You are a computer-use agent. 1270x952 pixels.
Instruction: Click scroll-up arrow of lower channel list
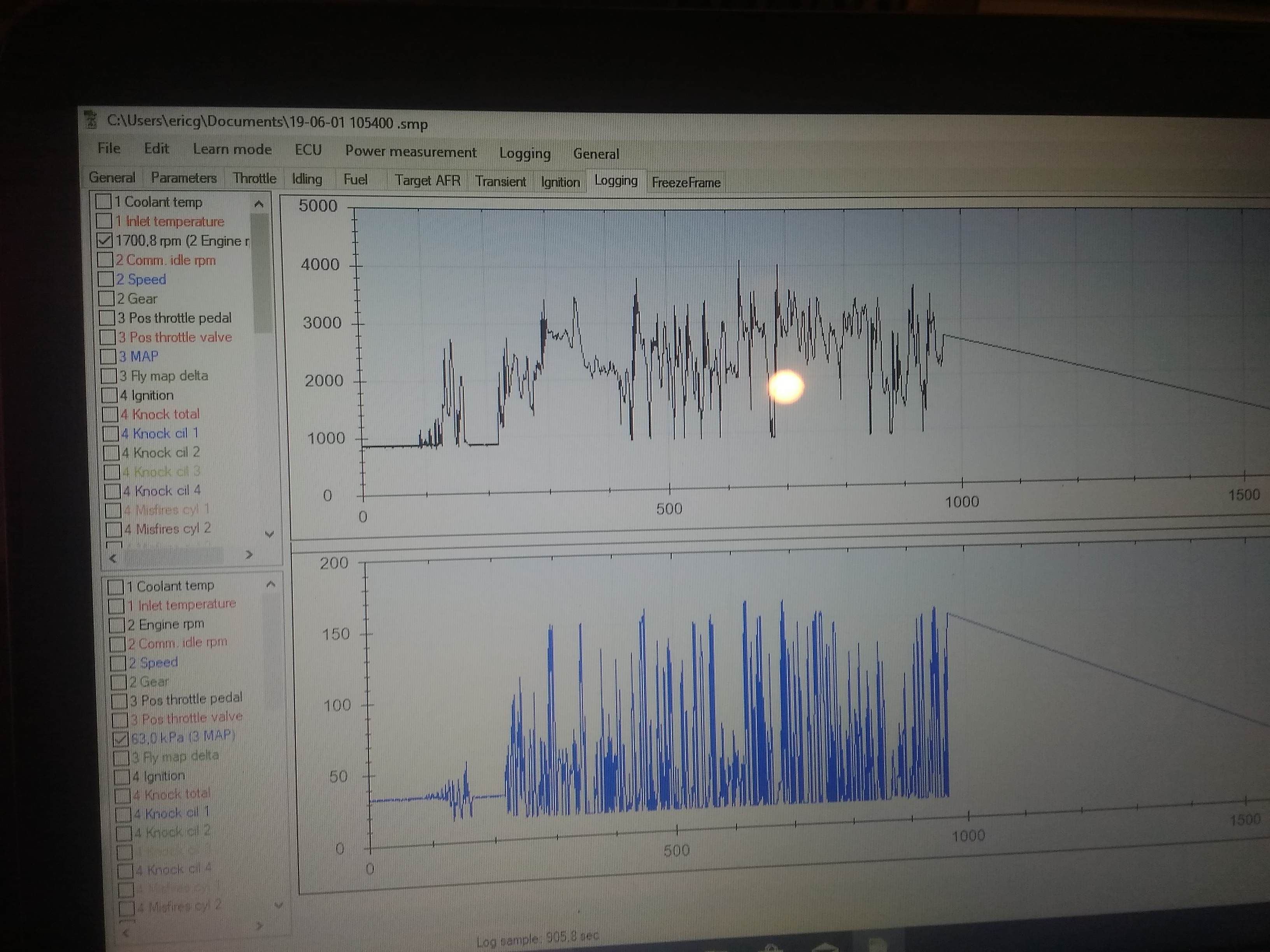[x=271, y=585]
